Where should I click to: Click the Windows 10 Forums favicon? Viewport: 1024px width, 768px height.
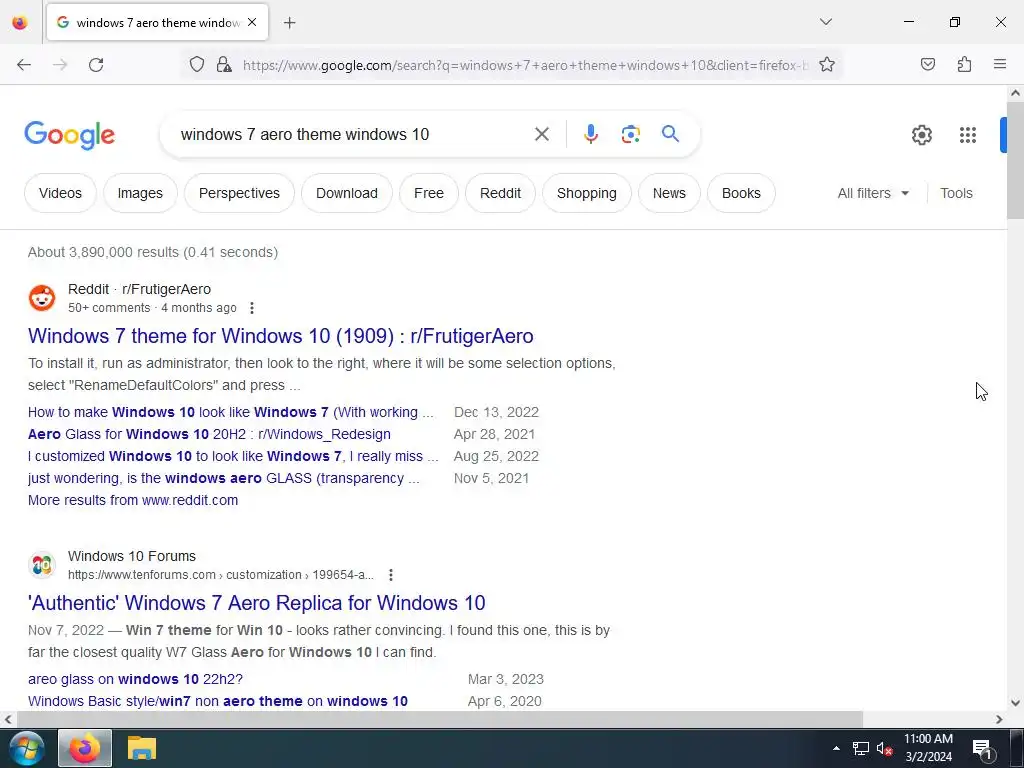42,566
